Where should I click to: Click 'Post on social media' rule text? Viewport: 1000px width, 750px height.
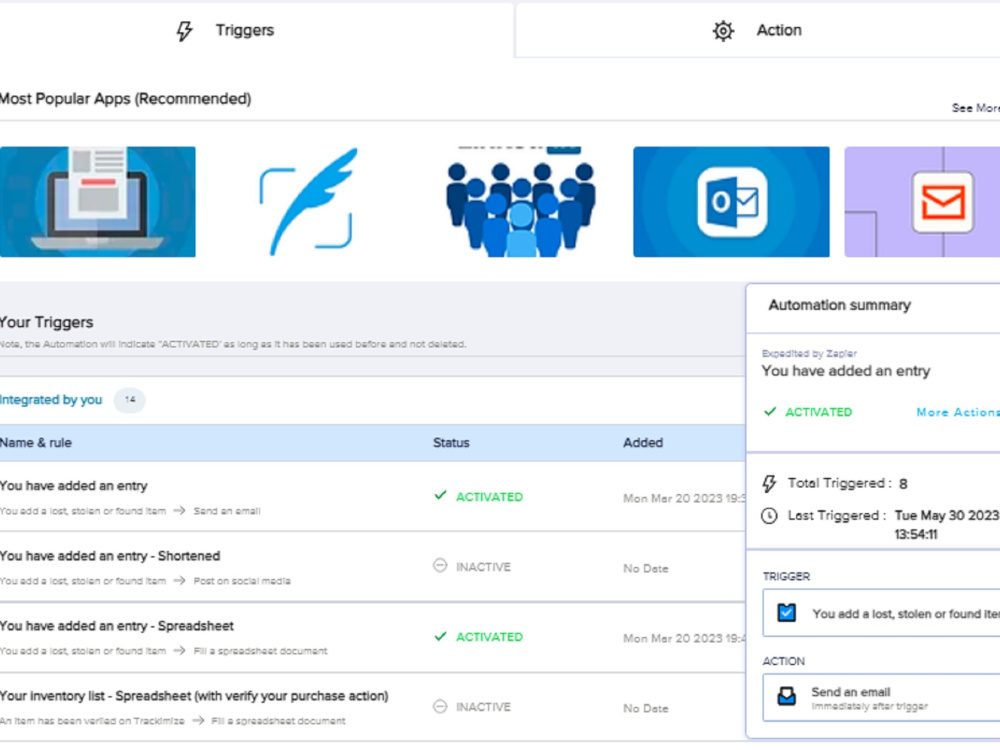click(242, 581)
